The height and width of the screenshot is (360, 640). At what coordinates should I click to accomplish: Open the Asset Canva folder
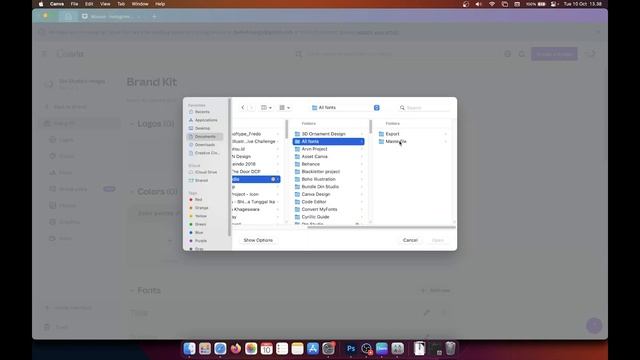[x=328, y=156]
